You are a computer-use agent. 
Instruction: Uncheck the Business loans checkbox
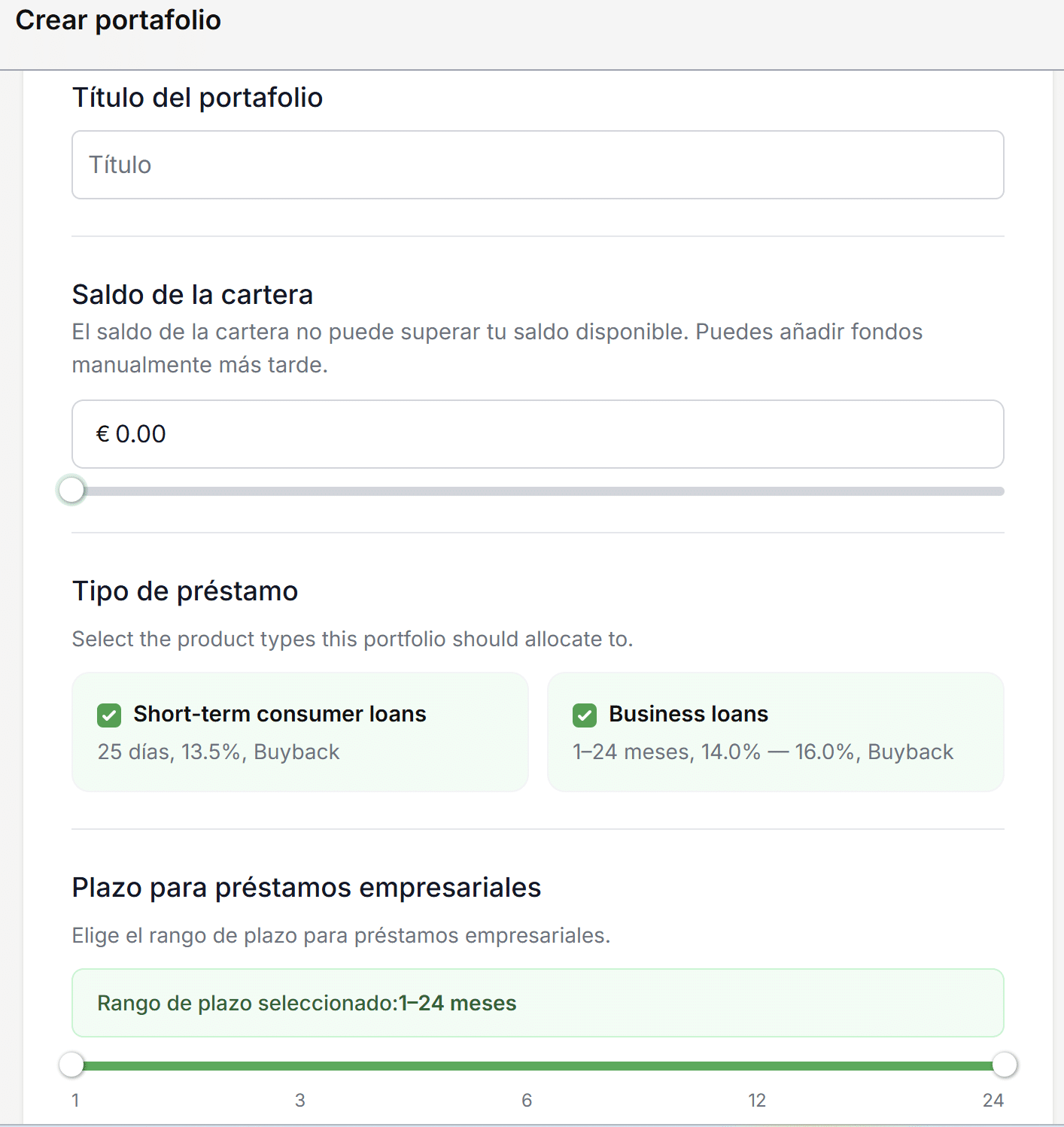[x=585, y=715]
